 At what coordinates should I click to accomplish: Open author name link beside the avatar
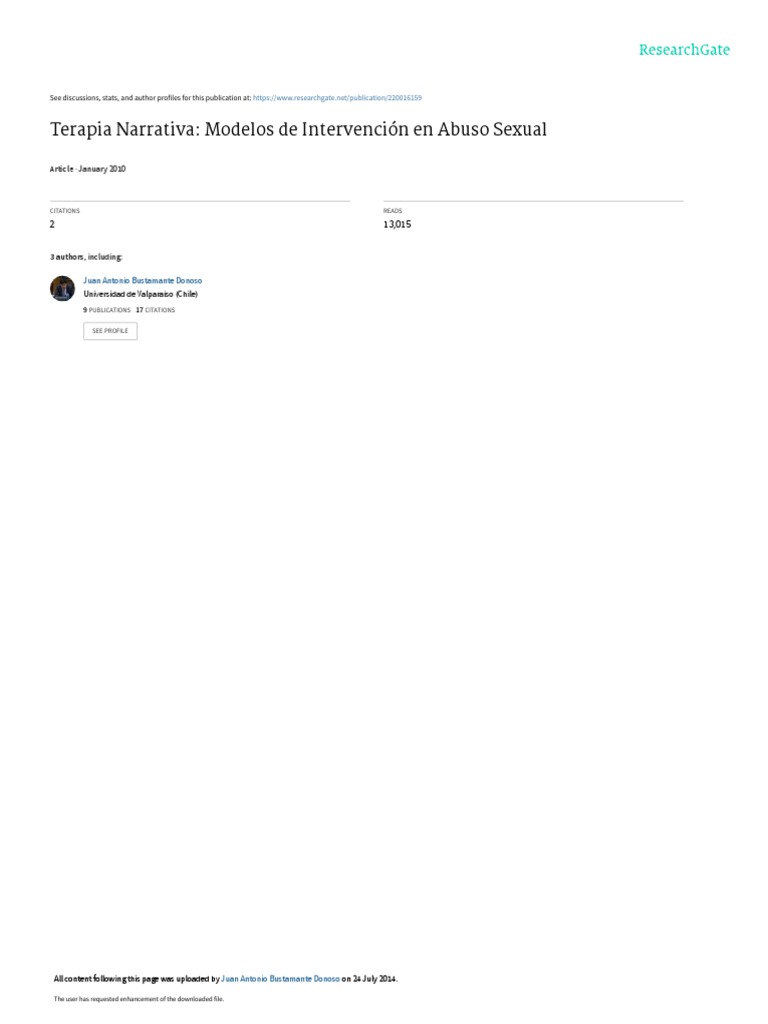(142, 280)
